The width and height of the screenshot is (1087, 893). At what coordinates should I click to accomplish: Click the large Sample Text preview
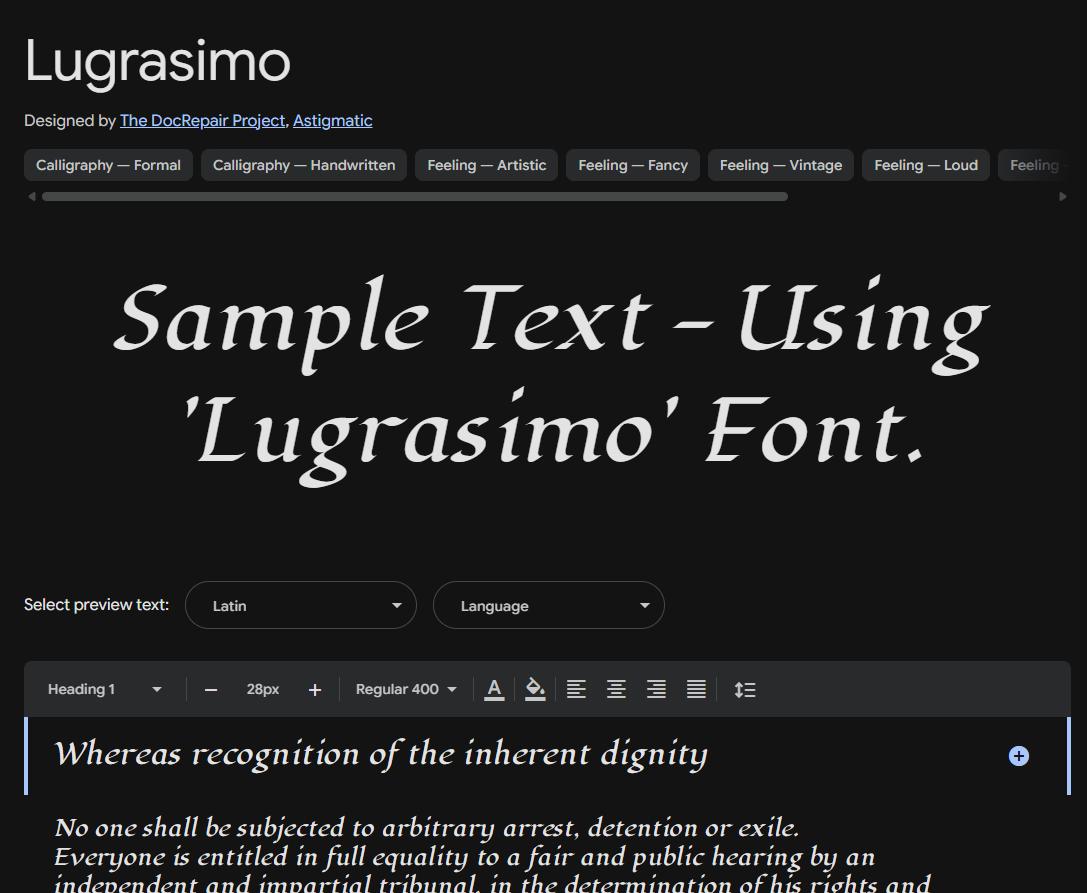(x=552, y=380)
